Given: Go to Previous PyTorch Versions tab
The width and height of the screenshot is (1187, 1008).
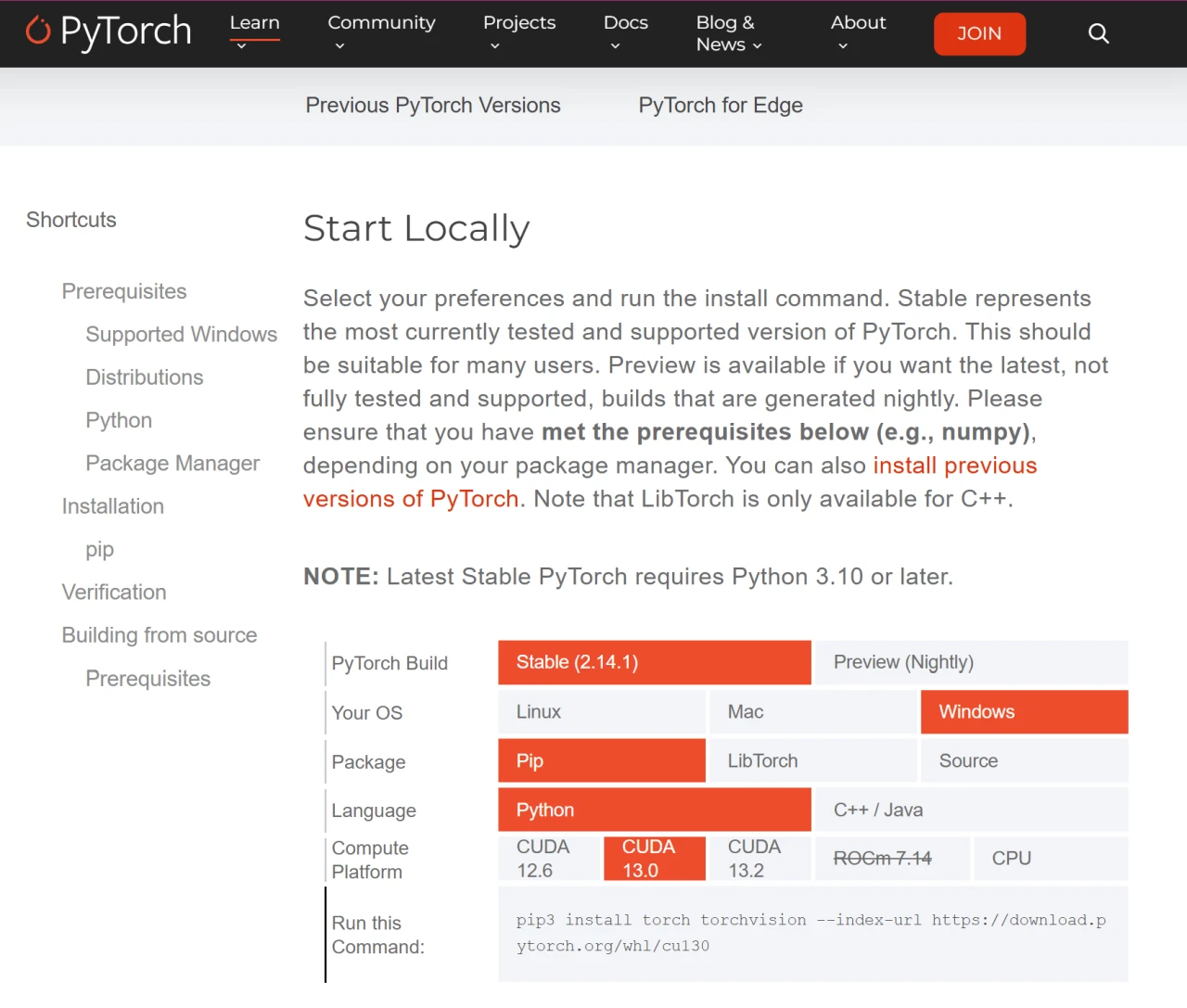Looking at the screenshot, I should 433,106.
